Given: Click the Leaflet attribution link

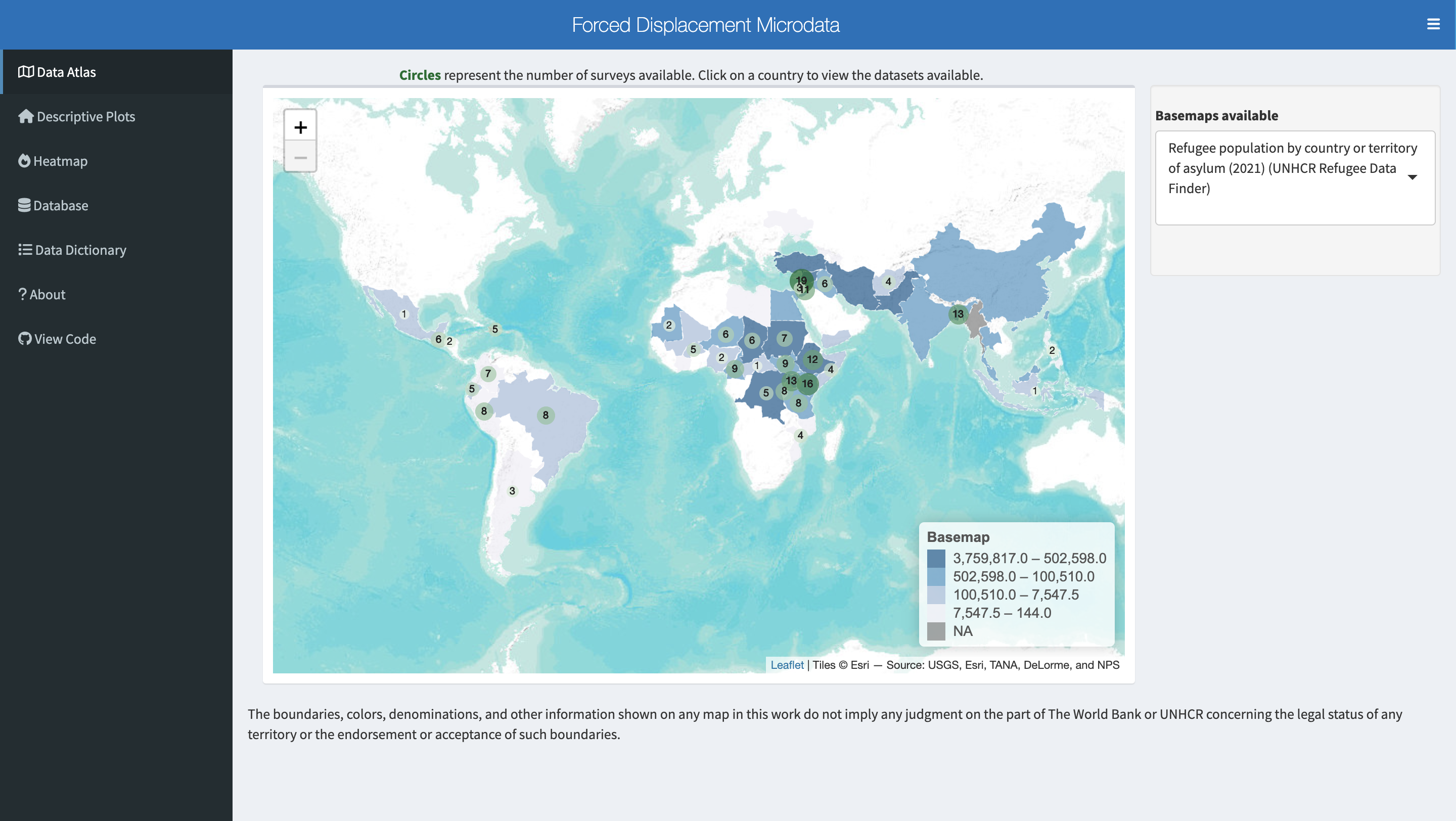Looking at the screenshot, I should [787, 665].
